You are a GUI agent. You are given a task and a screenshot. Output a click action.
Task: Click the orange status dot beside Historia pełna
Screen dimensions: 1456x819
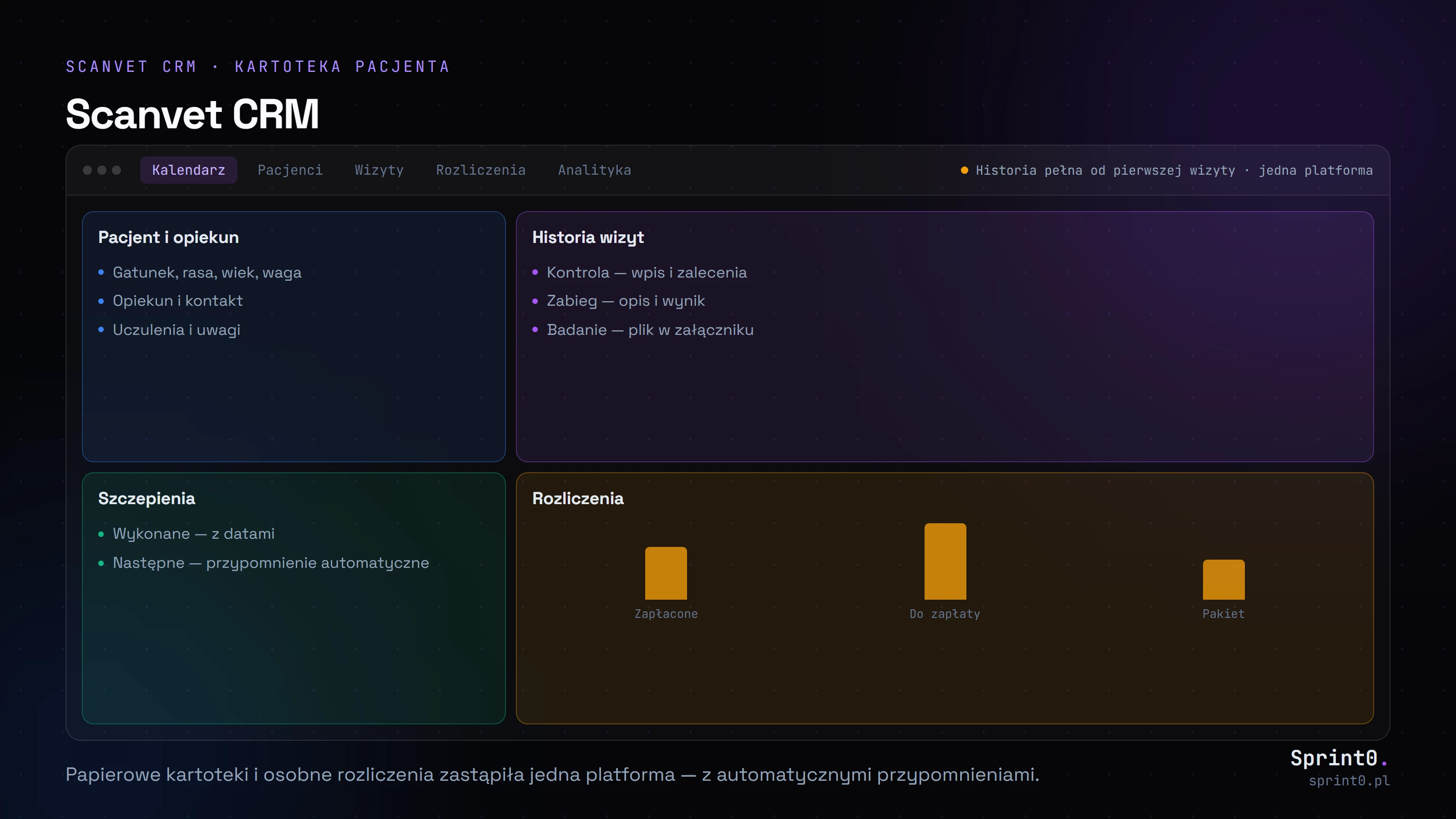[x=964, y=170]
